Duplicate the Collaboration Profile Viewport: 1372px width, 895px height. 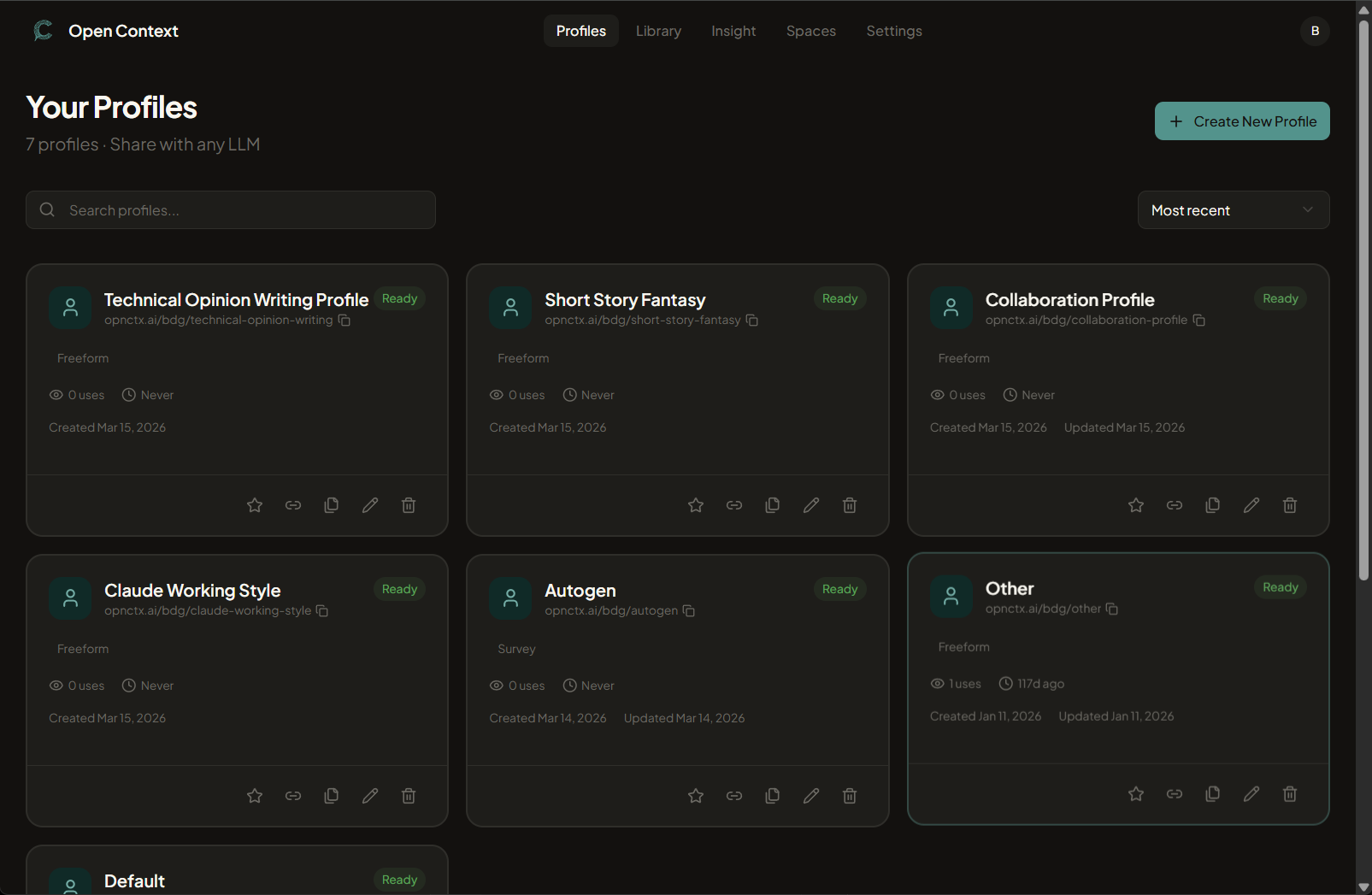pyautogui.click(x=1213, y=505)
